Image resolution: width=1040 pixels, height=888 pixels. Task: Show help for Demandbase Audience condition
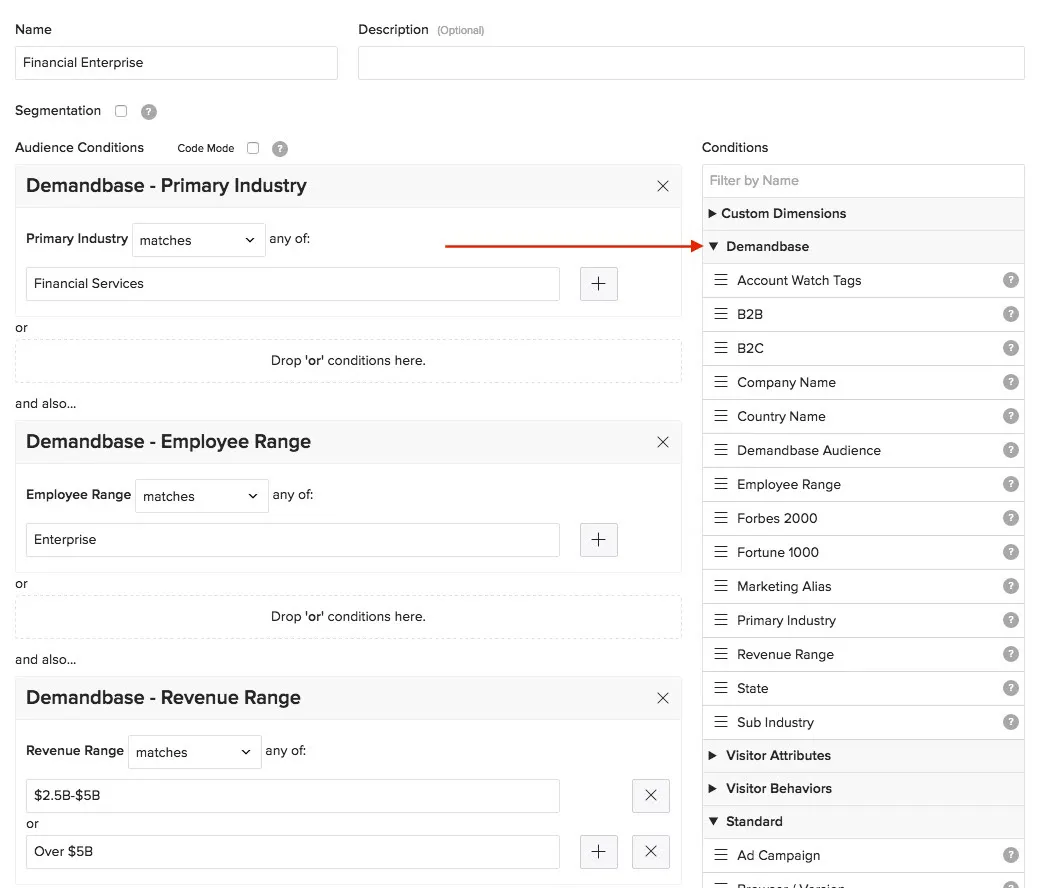click(1010, 450)
